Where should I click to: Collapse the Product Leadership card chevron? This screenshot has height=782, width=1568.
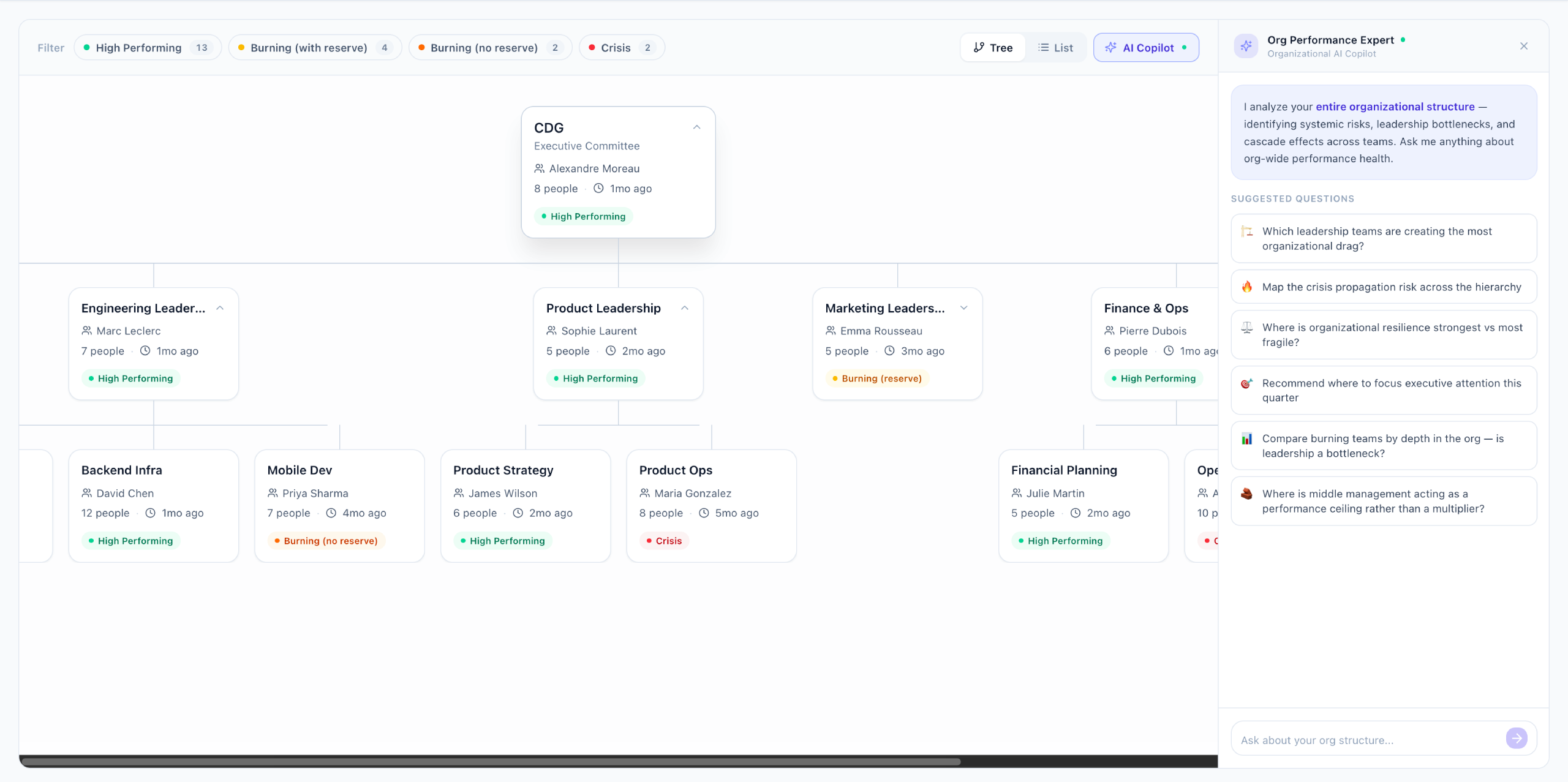pos(685,308)
